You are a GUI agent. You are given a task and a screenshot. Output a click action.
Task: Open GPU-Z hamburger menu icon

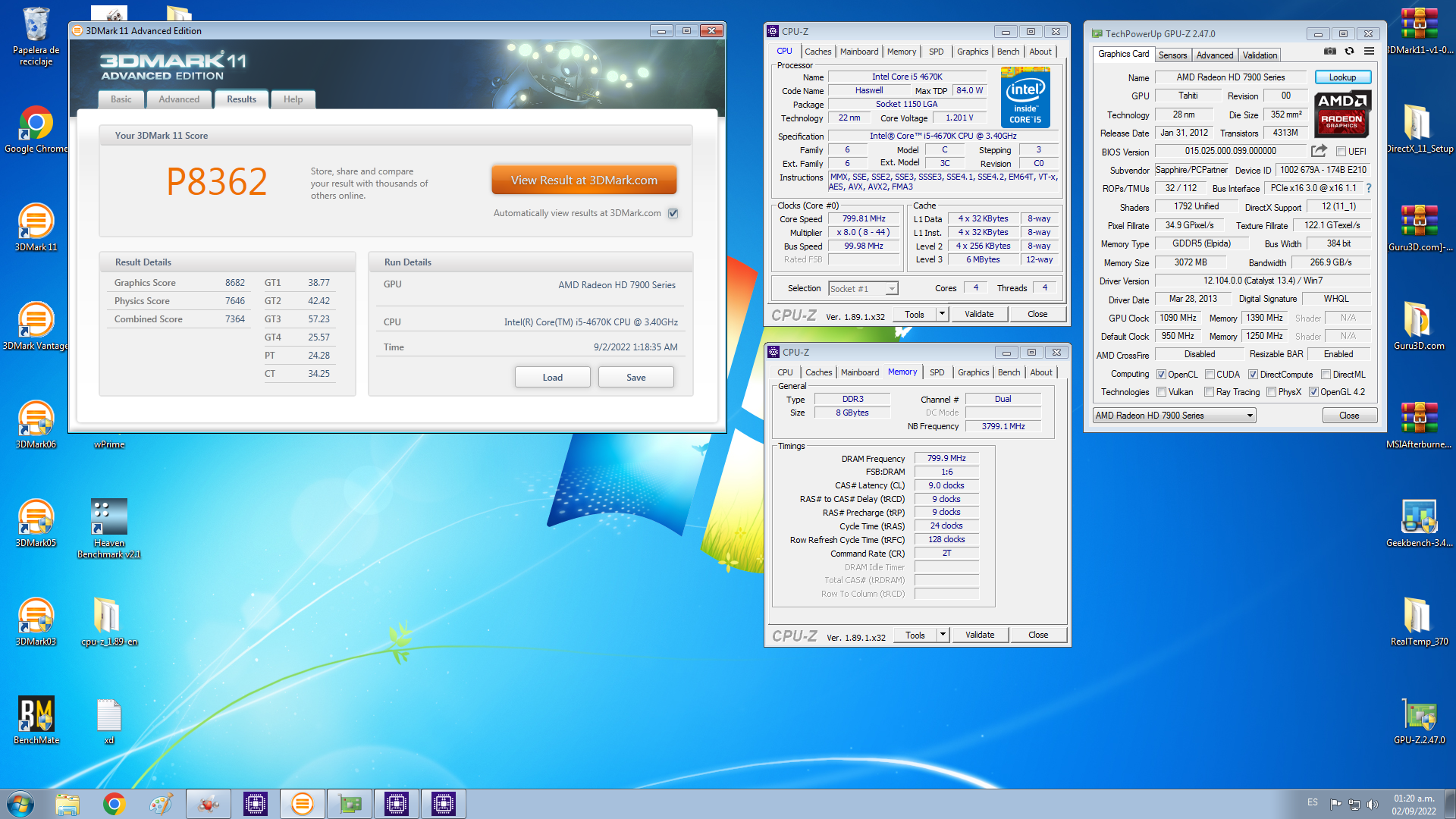pyautogui.click(x=1369, y=51)
